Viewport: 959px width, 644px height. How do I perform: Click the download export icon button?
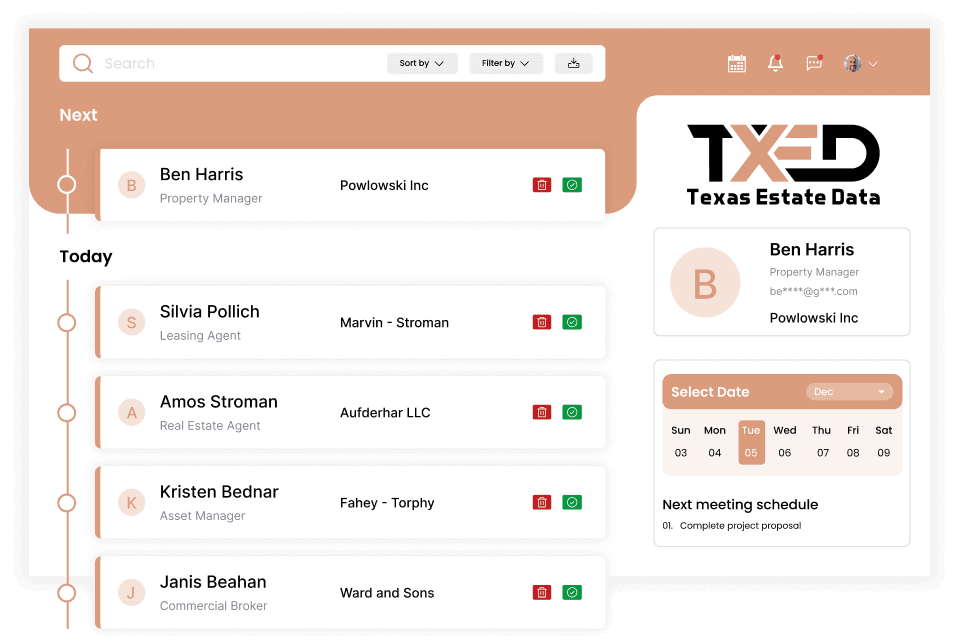pyautogui.click(x=573, y=63)
